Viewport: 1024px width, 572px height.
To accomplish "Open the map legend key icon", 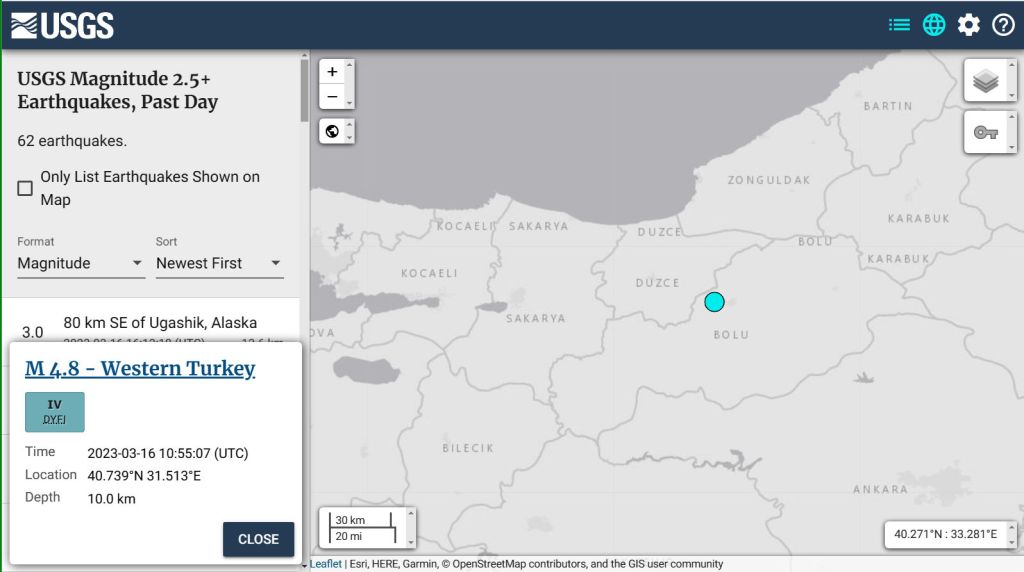I will [x=986, y=132].
